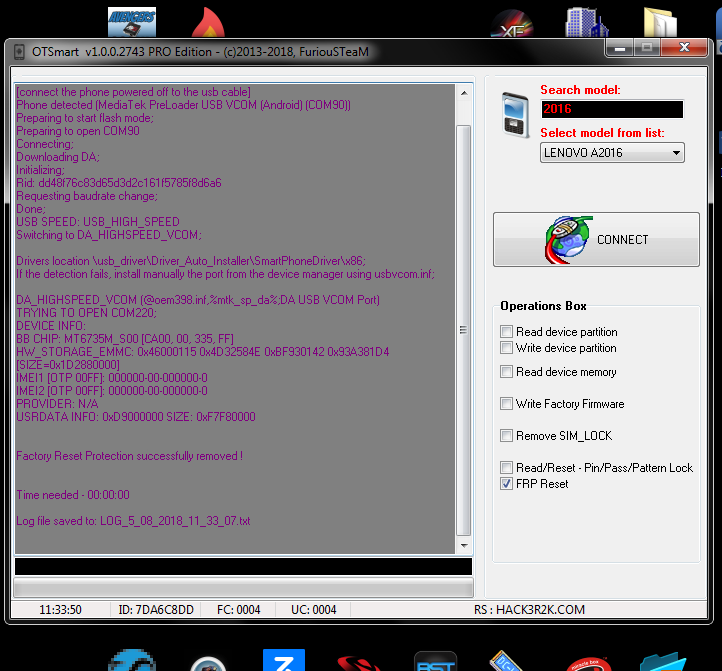The height and width of the screenshot is (671, 722).
Task: Click the 'IMEI2 [OTP 00FF]' log line
Action: [112, 391]
